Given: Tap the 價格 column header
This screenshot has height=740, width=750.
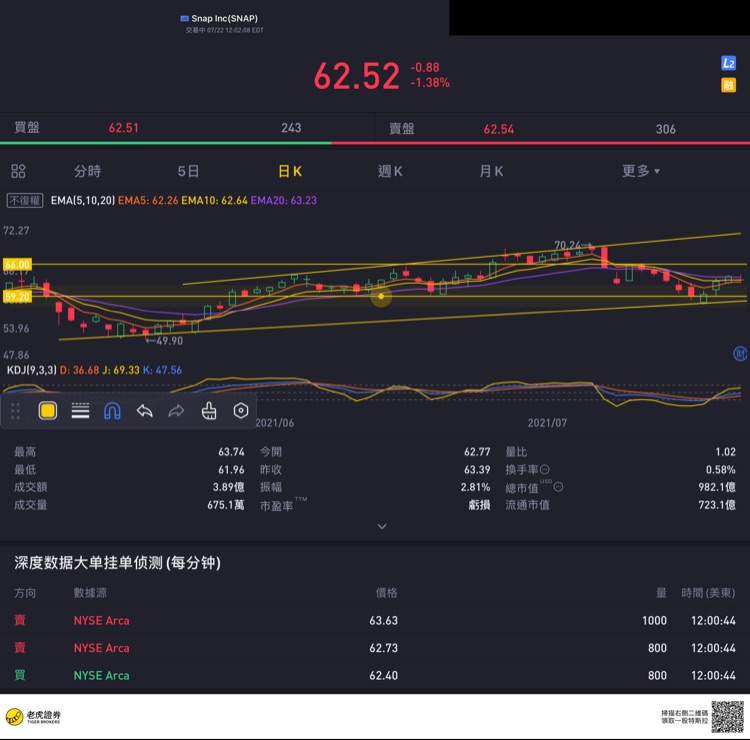Looking at the screenshot, I should click(386, 593).
